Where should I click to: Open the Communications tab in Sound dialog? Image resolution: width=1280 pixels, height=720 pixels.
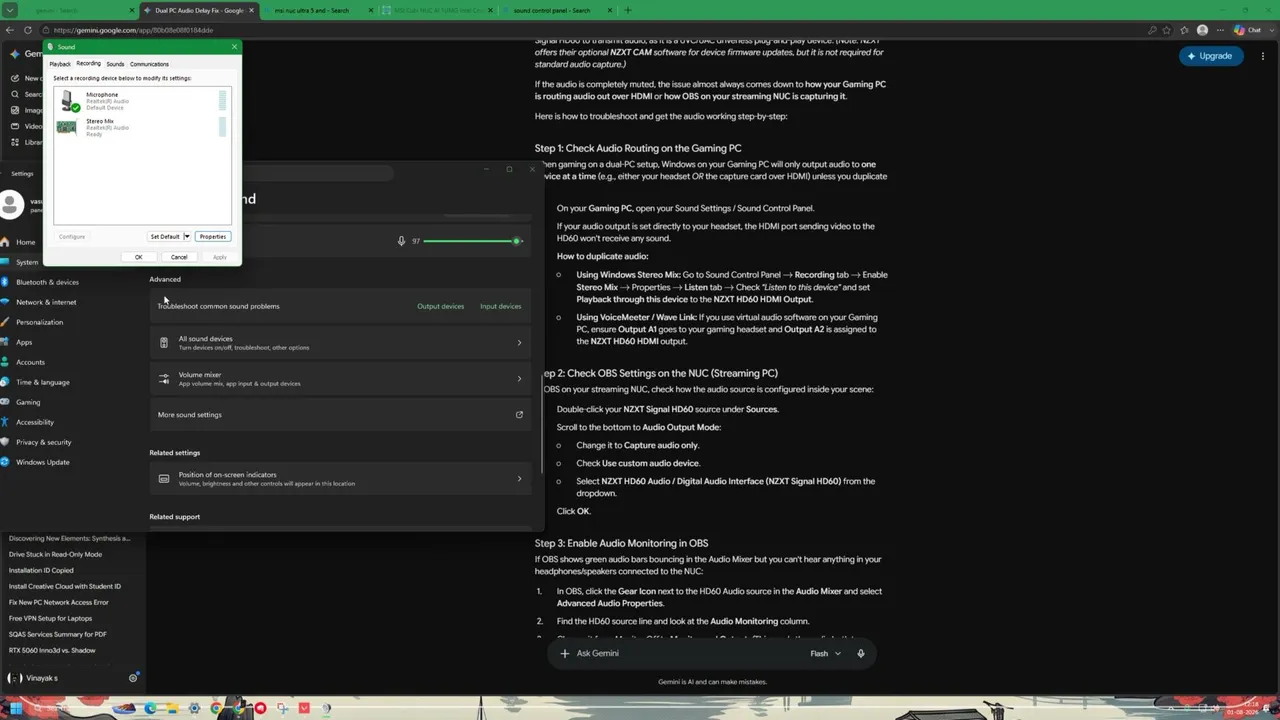coord(149,64)
